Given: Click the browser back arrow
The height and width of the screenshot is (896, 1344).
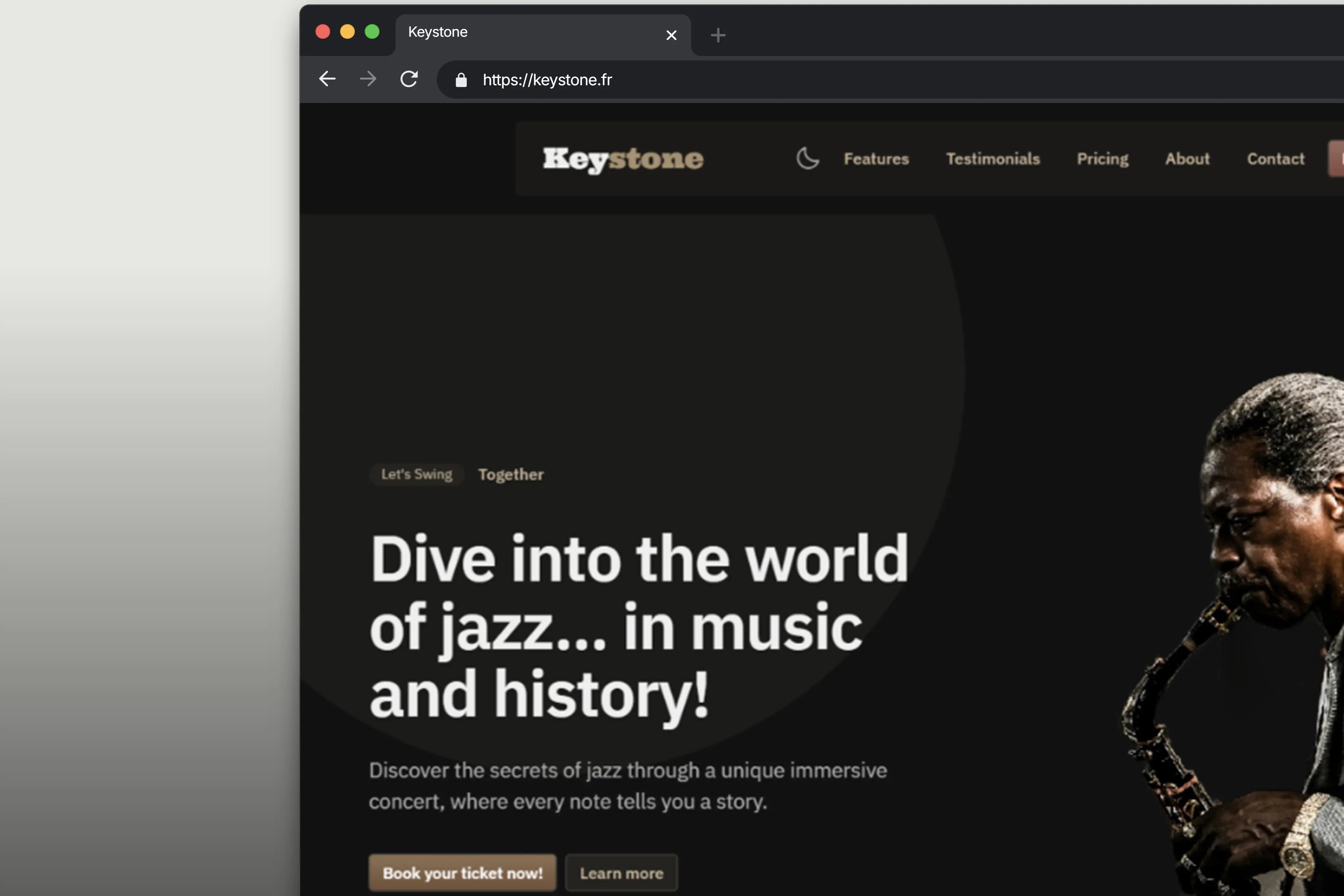Looking at the screenshot, I should (x=327, y=79).
